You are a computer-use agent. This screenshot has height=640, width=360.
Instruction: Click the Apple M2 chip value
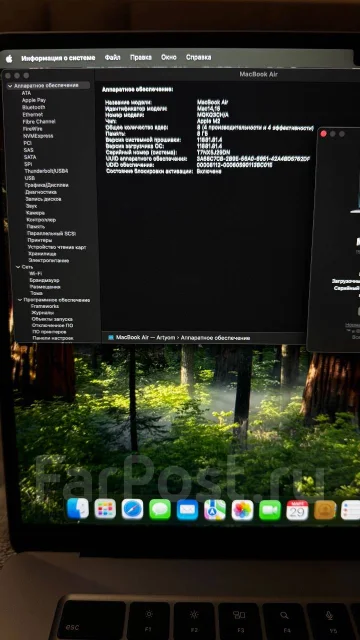[209, 121]
